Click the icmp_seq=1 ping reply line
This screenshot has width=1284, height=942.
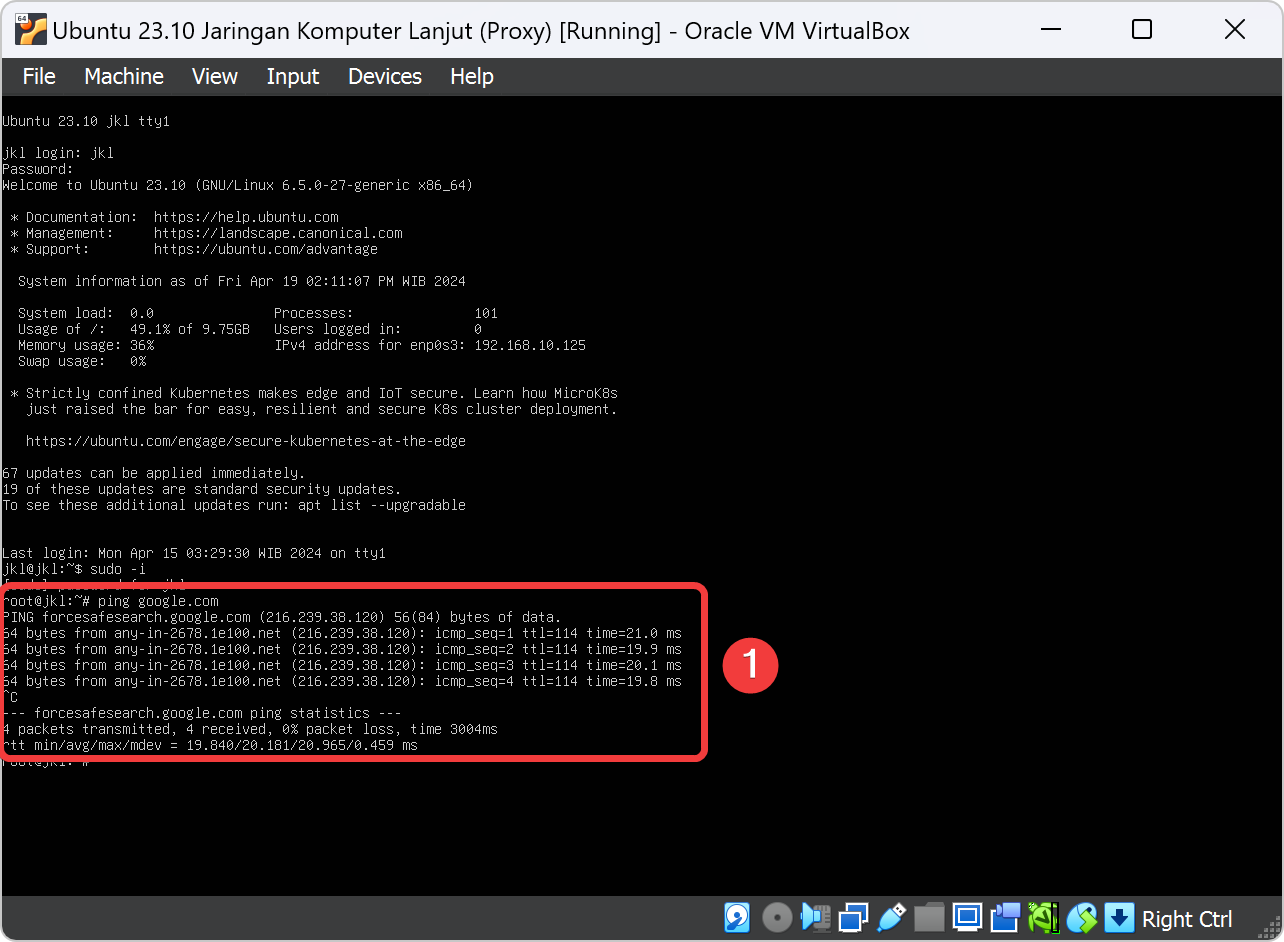(x=342, y=633)
